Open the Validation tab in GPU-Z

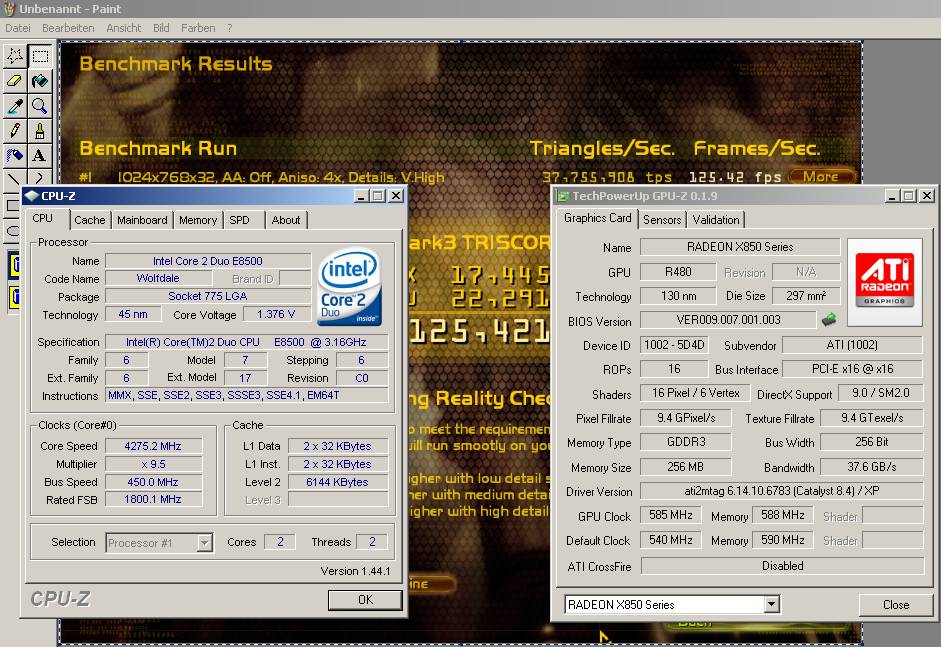716,220
